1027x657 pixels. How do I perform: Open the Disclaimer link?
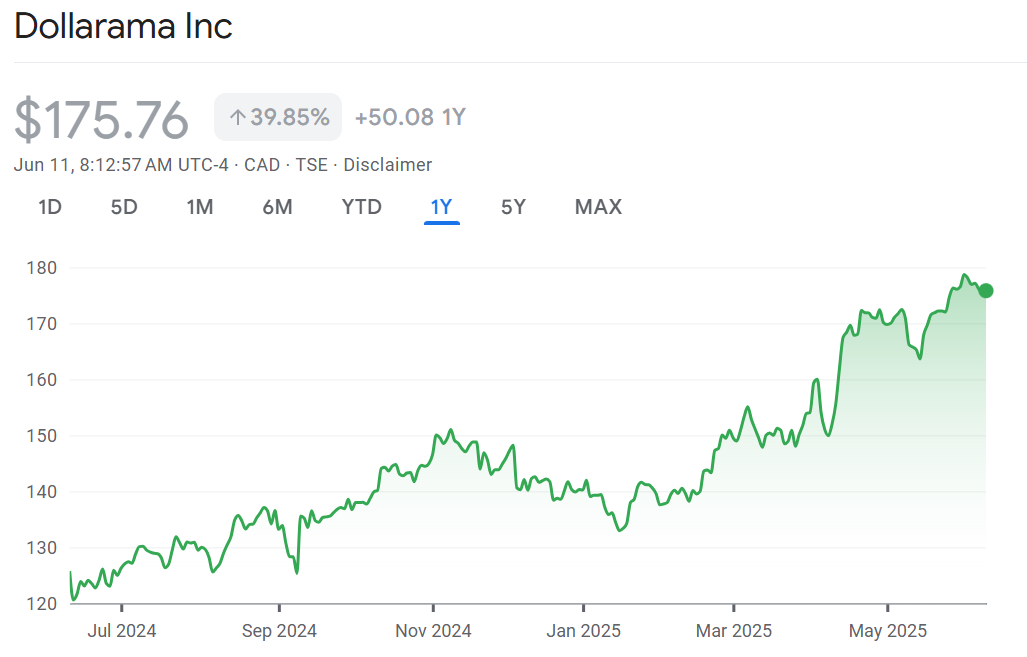tap(387, 165)
